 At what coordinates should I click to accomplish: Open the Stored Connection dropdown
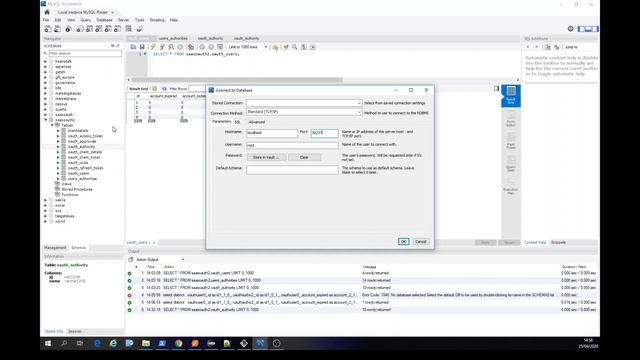[359, 103]
